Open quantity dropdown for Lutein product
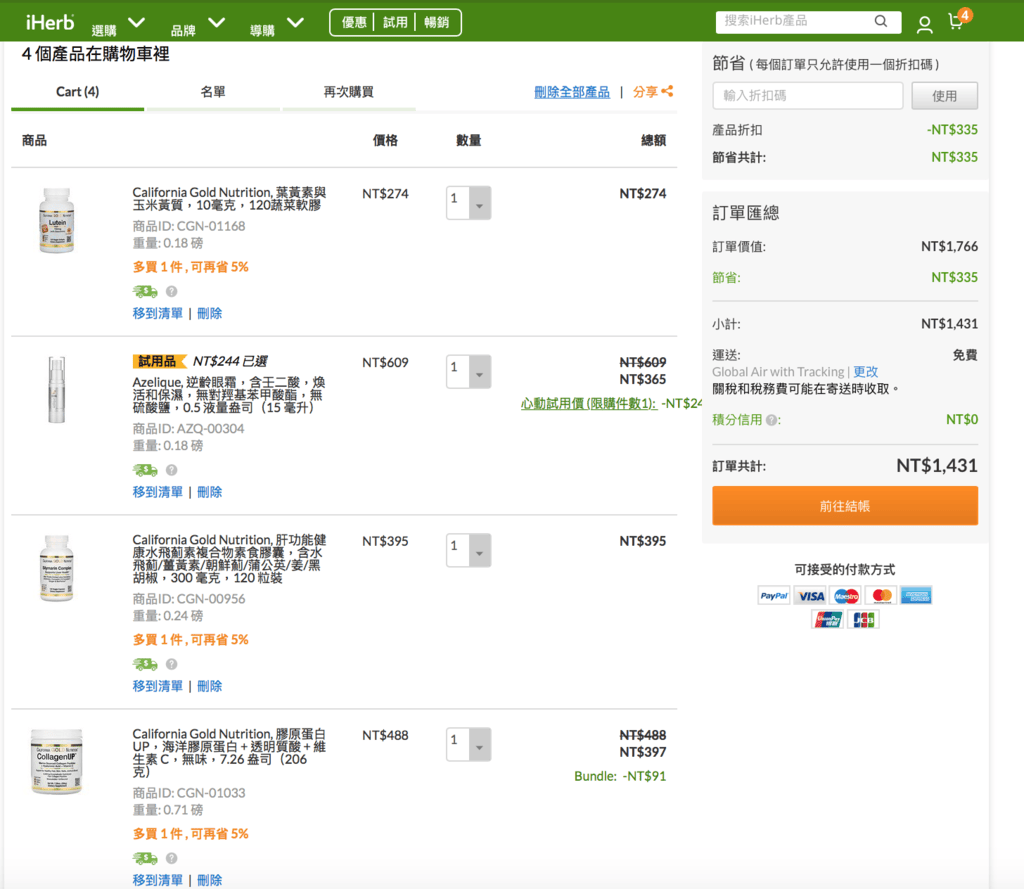 coord(469,202)
